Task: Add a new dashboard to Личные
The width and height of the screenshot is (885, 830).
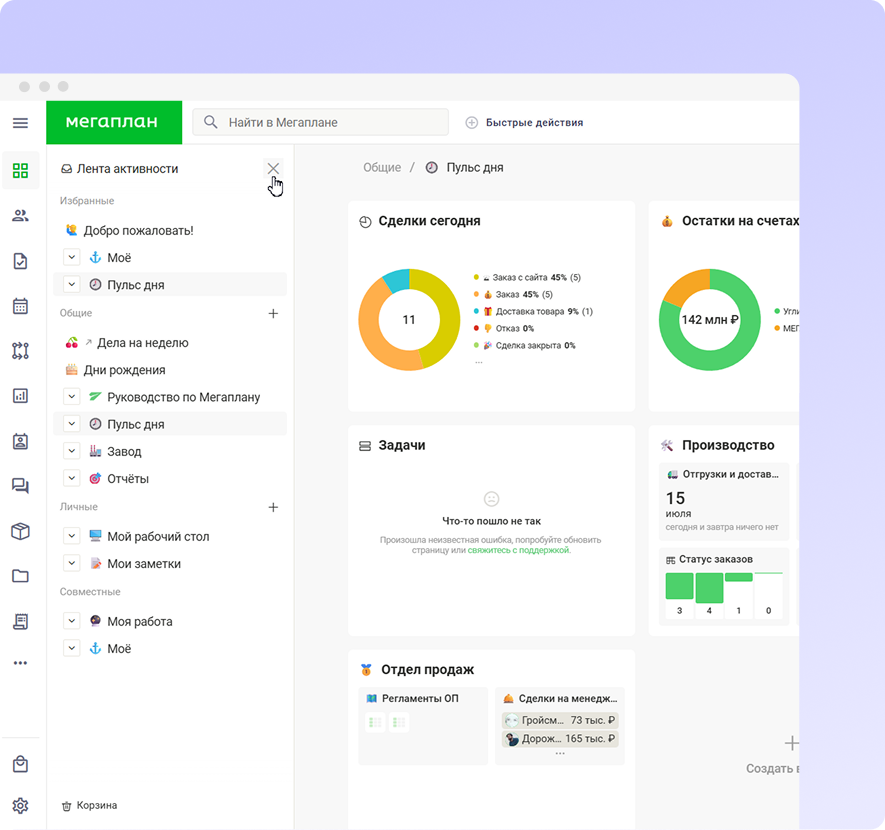Action: [x=273, y=507]
